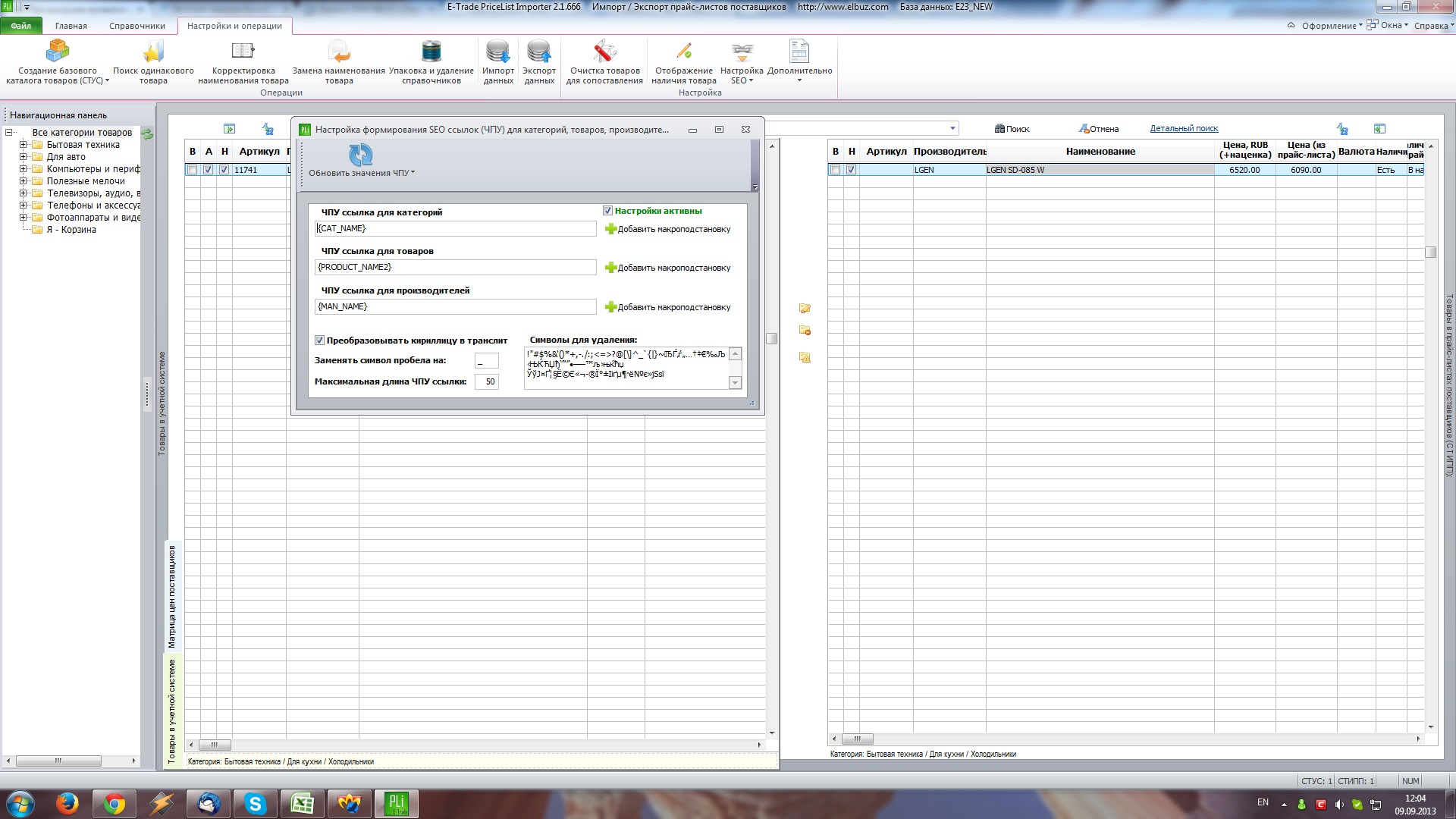
Task: Click the ЧПУ ссылка для категорий field
Action: click(x=456, y=228)
